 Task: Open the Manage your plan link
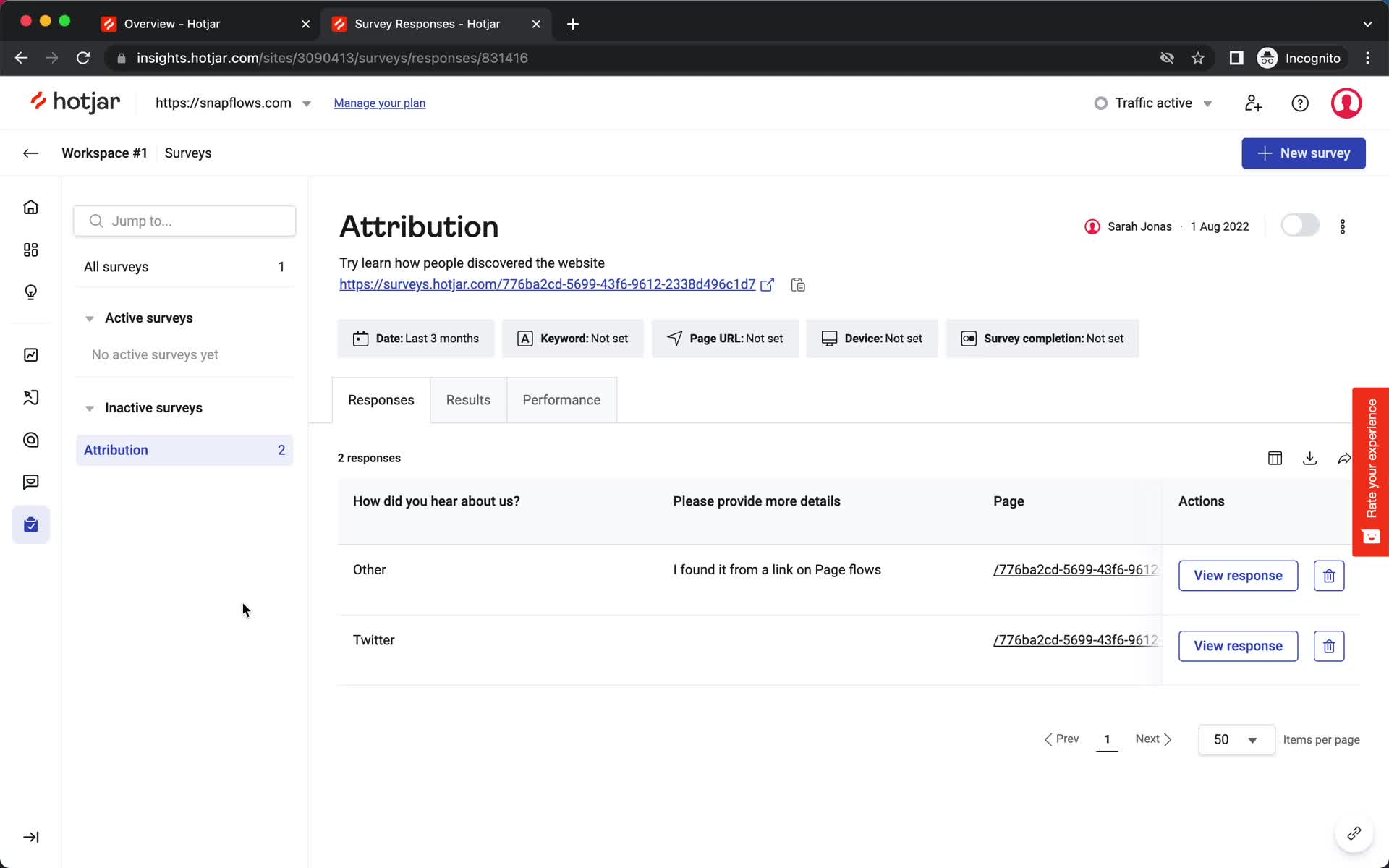pyautogui.click(x=380, y=103)
